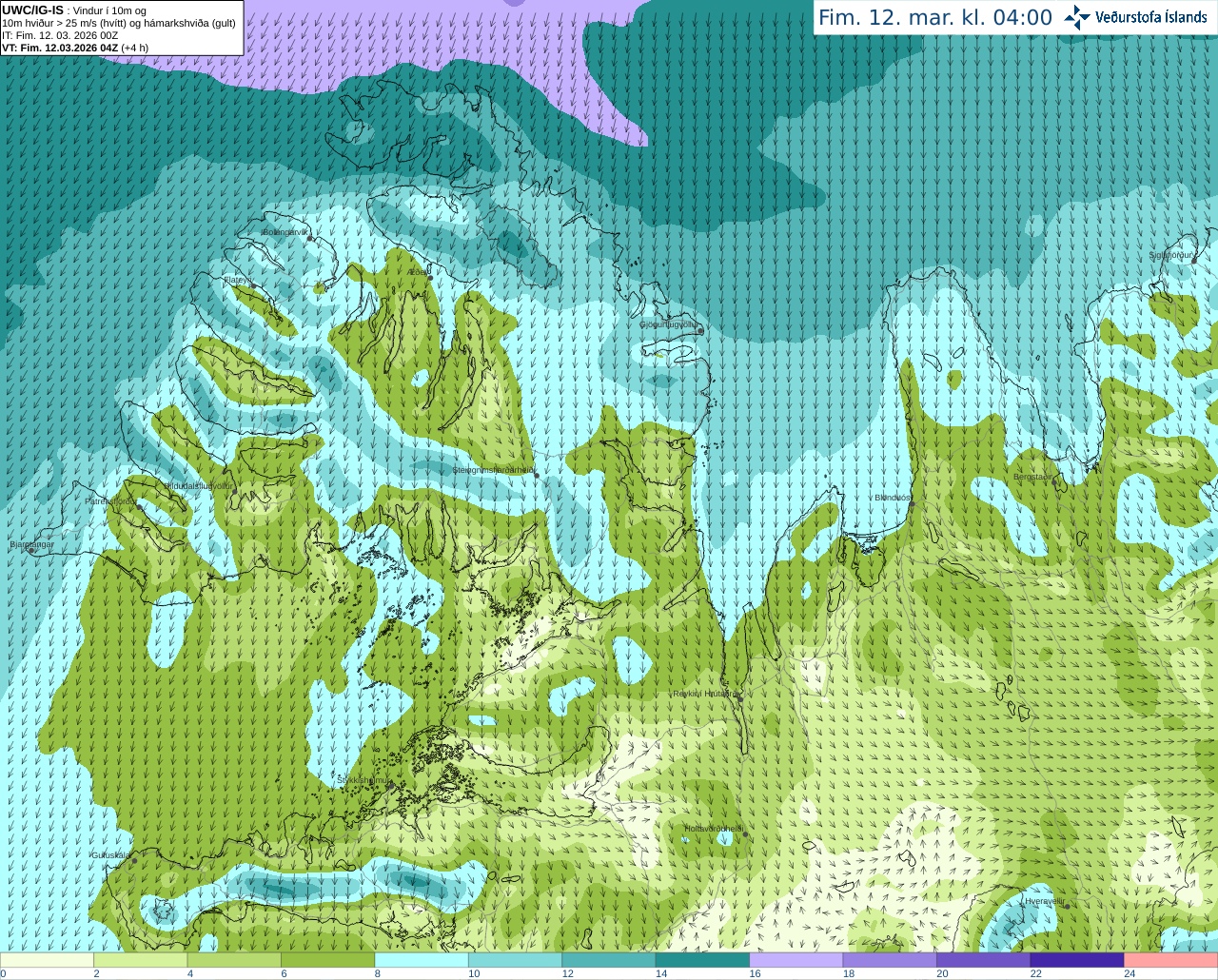Click the 'IT: Fim. 12. 03. 2026 00Z' line
The width and height of the screenshot is (1218, 980).
[x=60, y=35]
